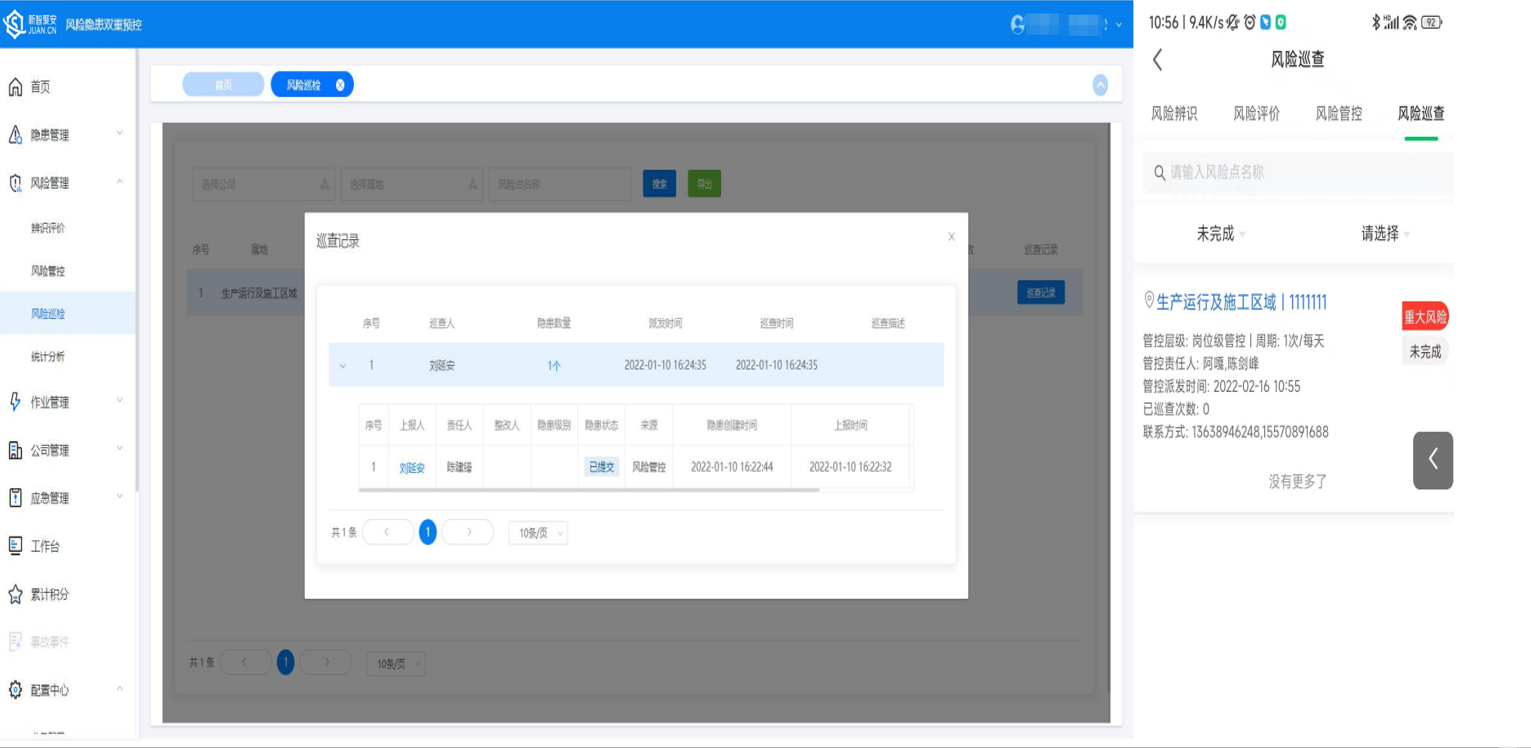Close the 巡查记录 dialog

pyautogui.click(x=951, y=237)
